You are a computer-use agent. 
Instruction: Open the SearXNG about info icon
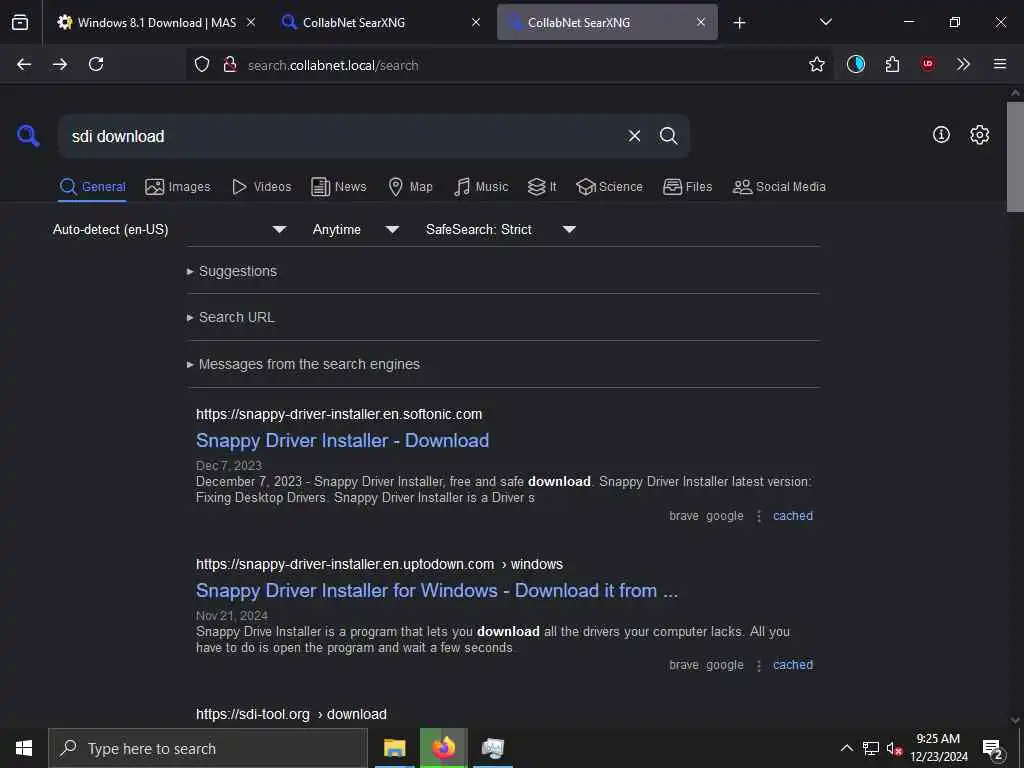[941, 135]
